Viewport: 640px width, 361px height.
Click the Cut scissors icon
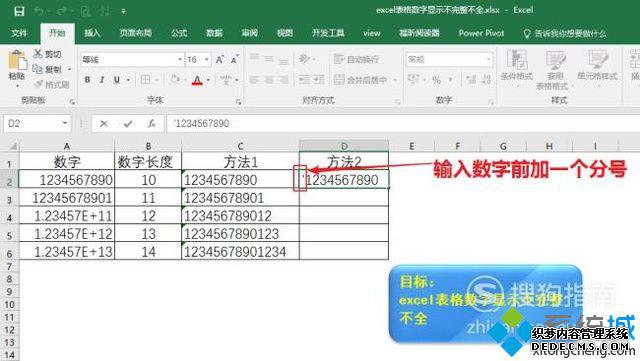tap(38, 53)
